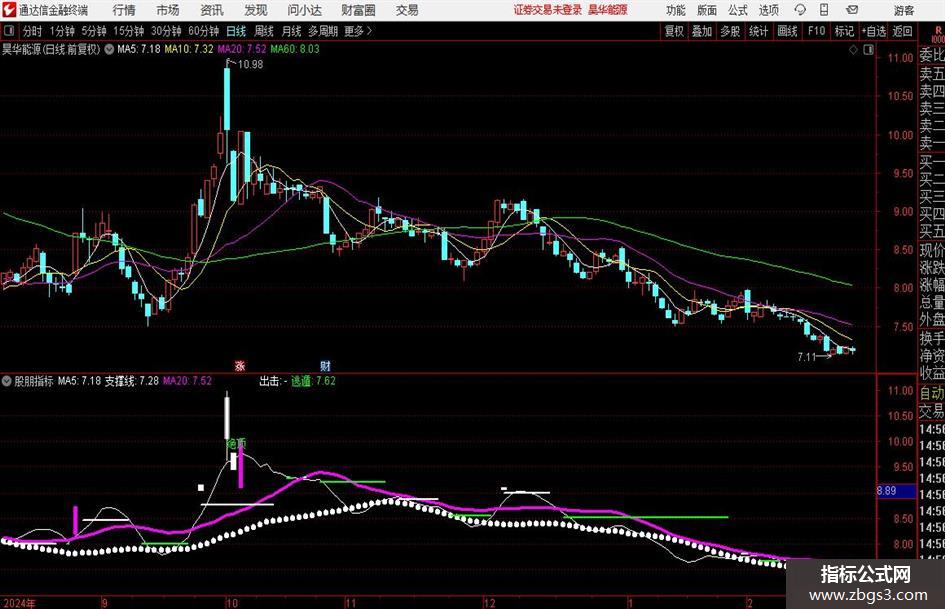Viewport: 945px width, 609px height.
Task: Click the 昊华能源 stock name in title bar
Action: click(x=608, y=10)
